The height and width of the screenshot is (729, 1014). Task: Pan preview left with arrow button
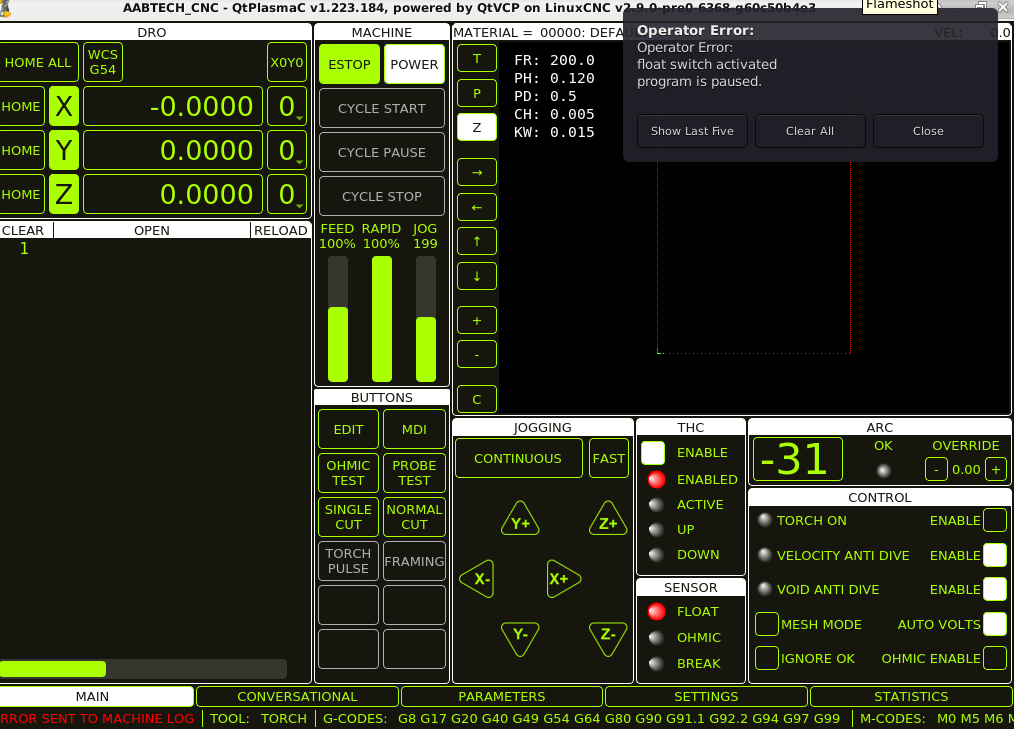pyautogui.click(x=477, y=207)
